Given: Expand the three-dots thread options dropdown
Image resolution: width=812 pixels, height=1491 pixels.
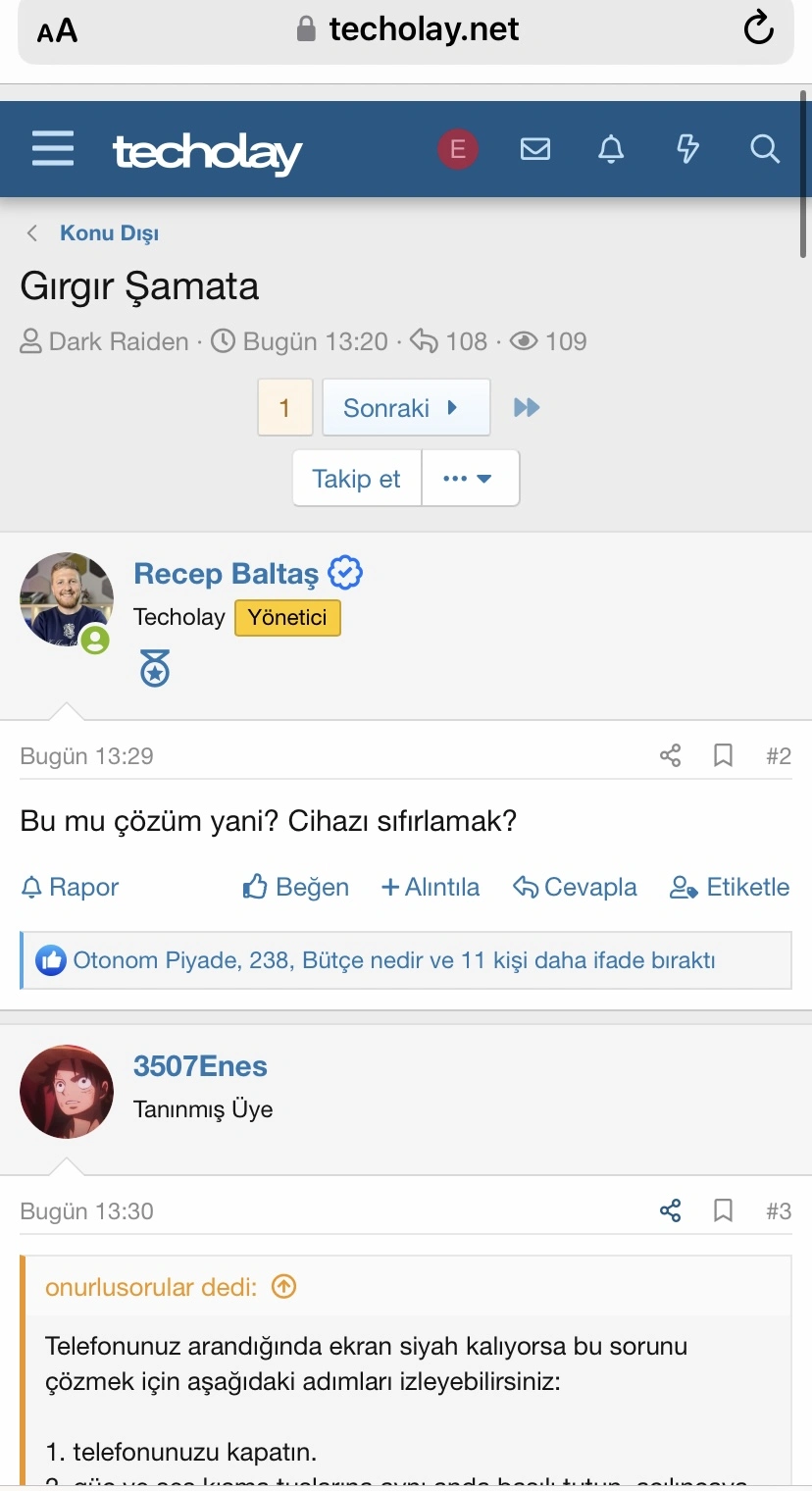Looking at the screenshot, I should coord(470,479).
